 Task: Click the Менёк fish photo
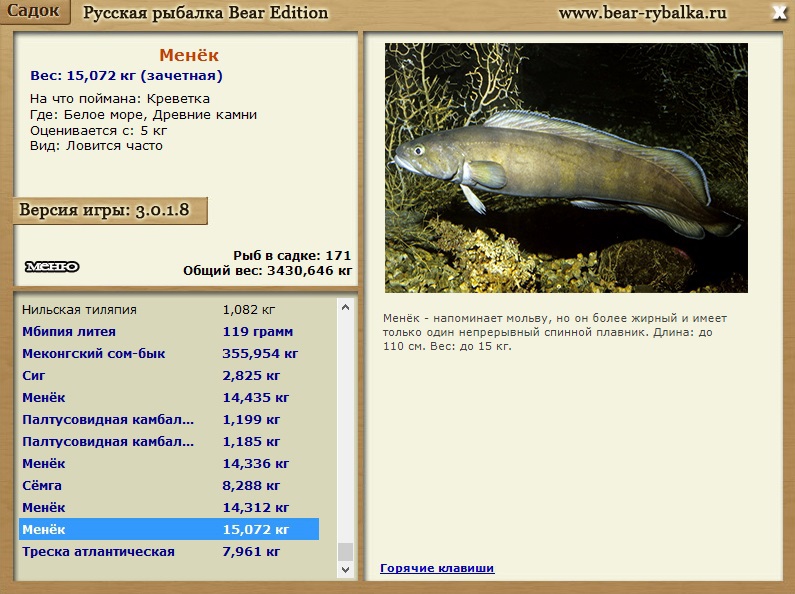point(566,168)
